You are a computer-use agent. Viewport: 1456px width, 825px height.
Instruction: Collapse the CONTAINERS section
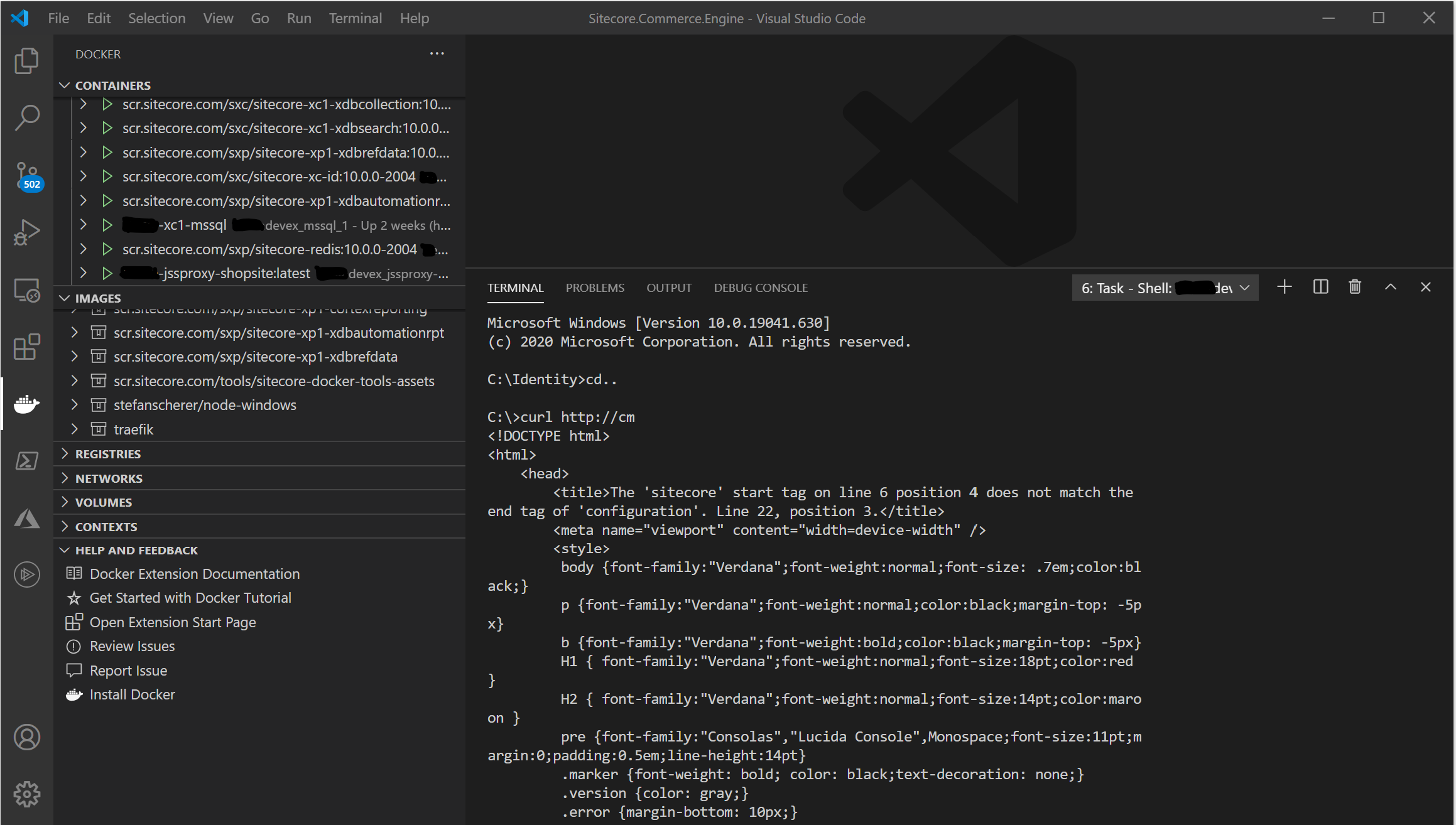65,85
